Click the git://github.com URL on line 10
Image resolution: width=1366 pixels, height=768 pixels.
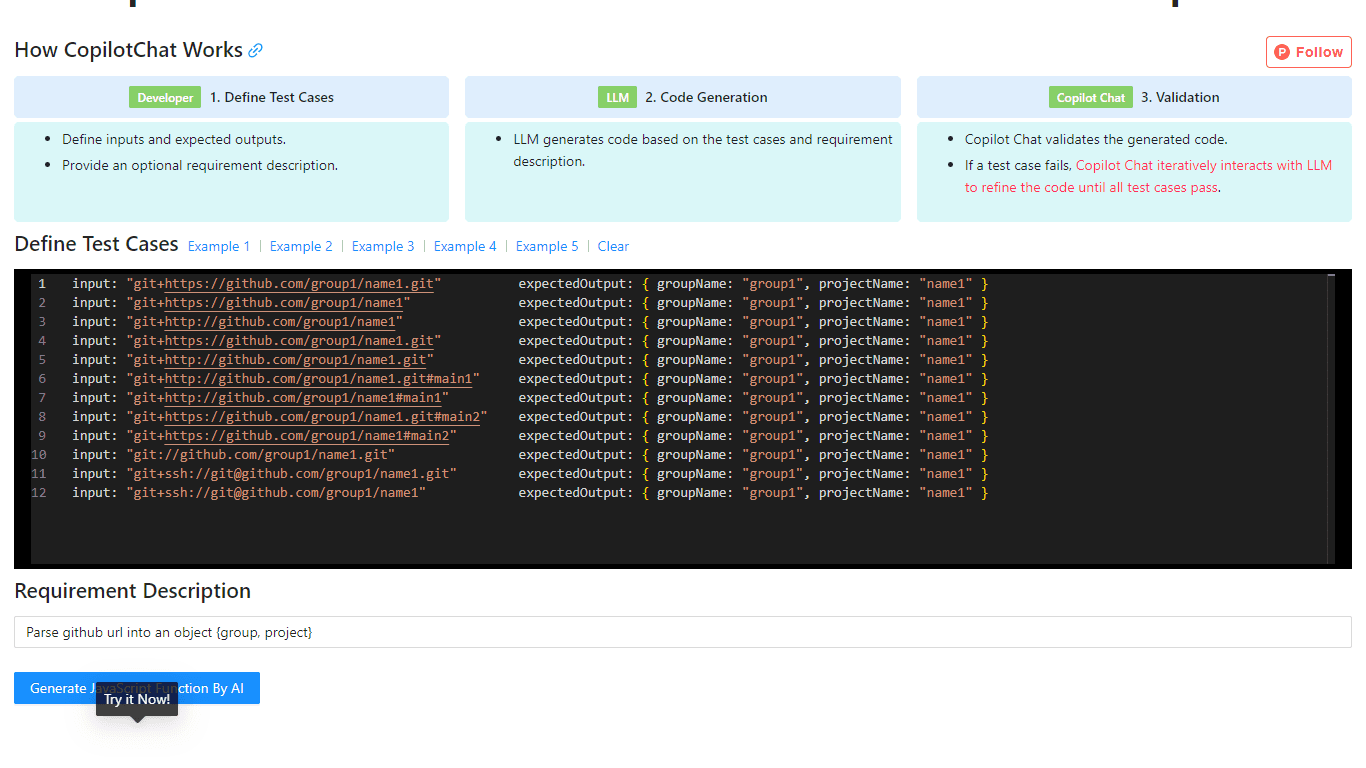click(260, 455)
